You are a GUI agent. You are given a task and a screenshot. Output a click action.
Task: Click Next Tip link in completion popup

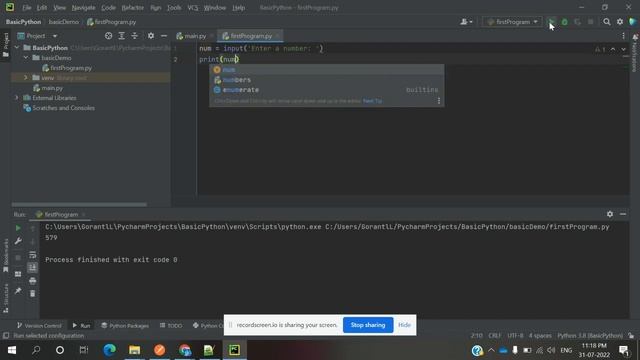tap(372, 101)
